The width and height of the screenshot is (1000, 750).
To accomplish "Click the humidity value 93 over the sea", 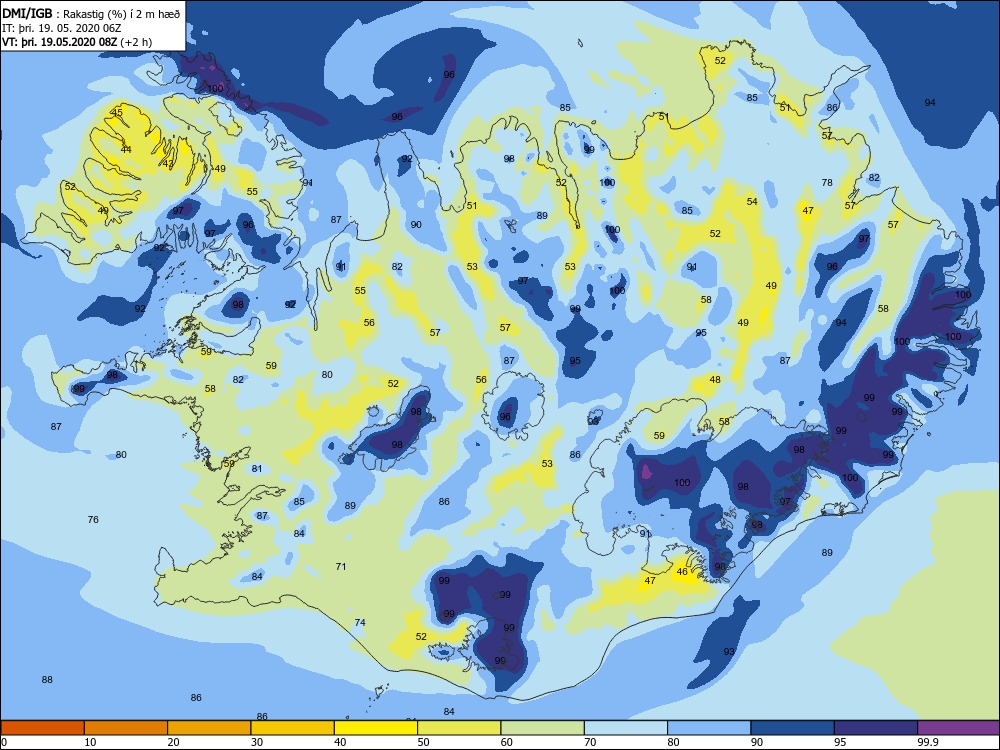I will (x=729, y=652).
